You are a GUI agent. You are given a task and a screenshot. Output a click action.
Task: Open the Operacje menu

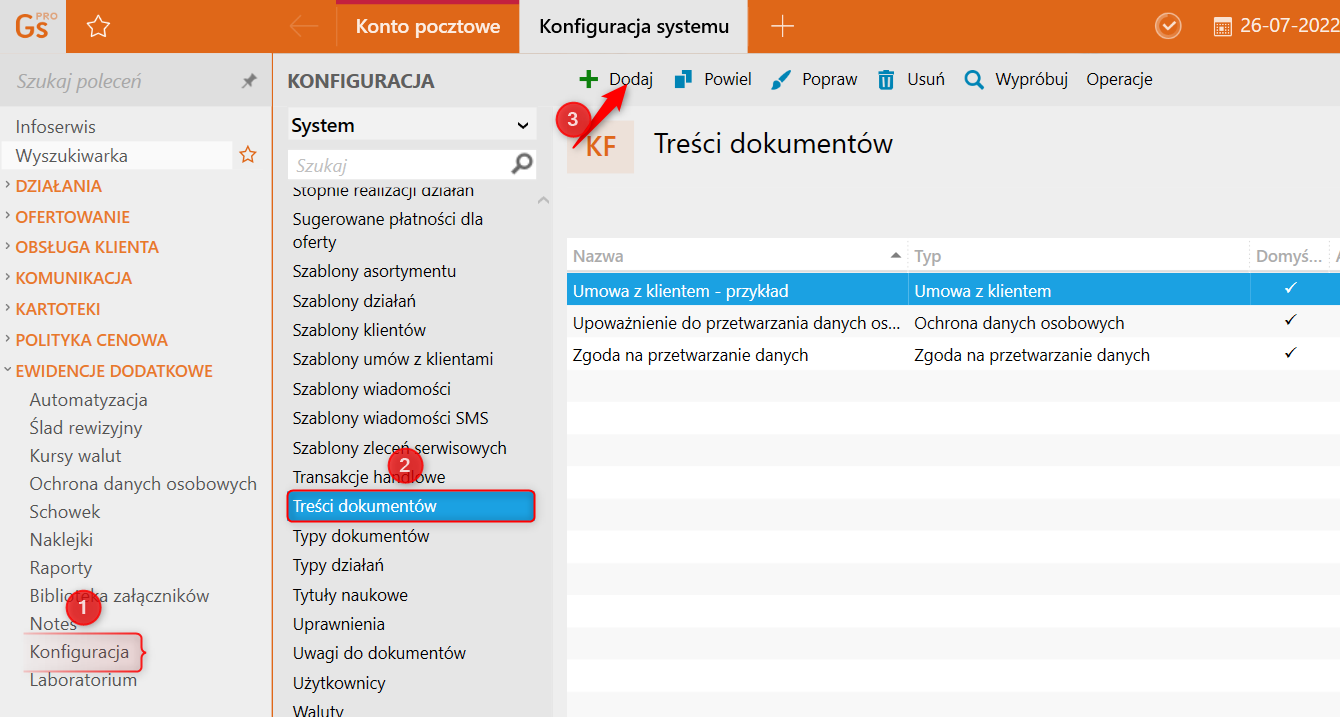pyautogui.click(x=1119, y=79)
